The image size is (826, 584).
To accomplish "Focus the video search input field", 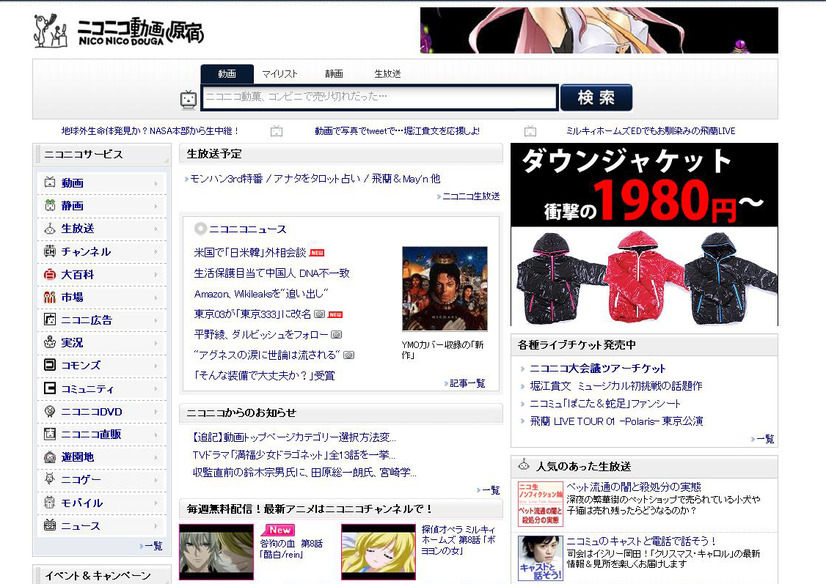I will [x=379, y=97].
